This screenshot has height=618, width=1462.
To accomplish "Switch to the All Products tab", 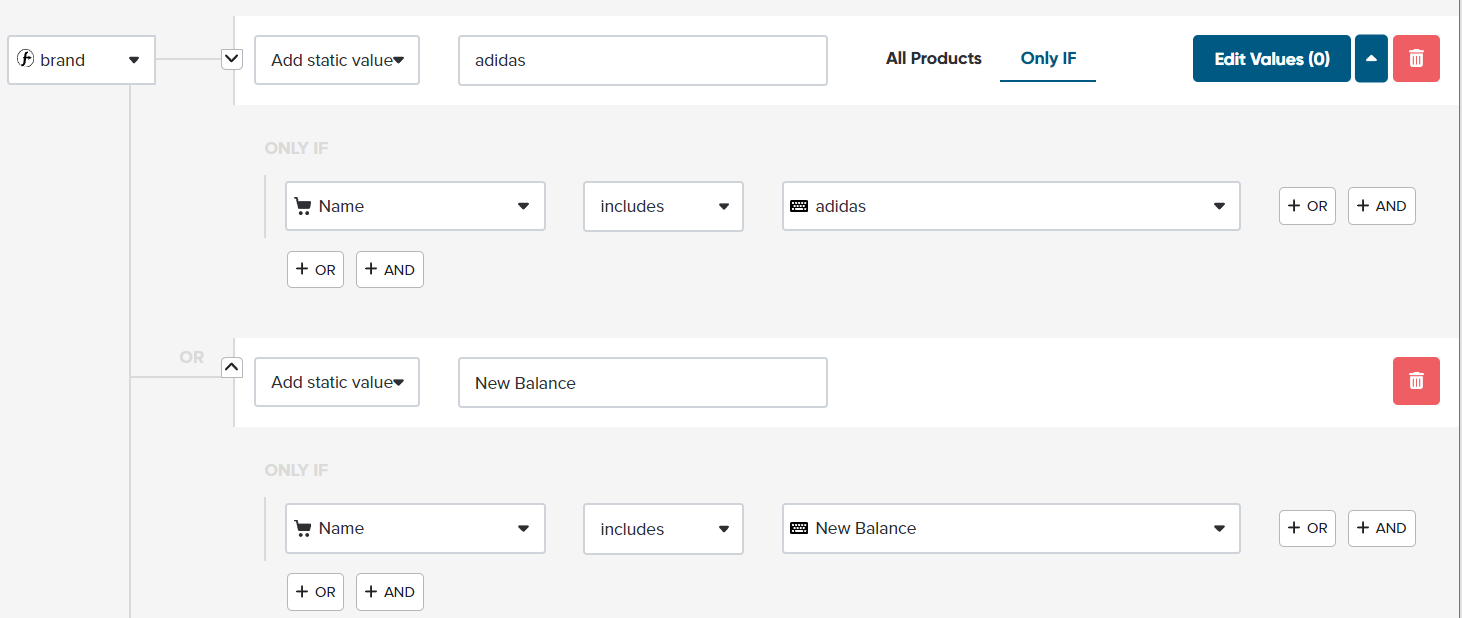I will point(933,58).
